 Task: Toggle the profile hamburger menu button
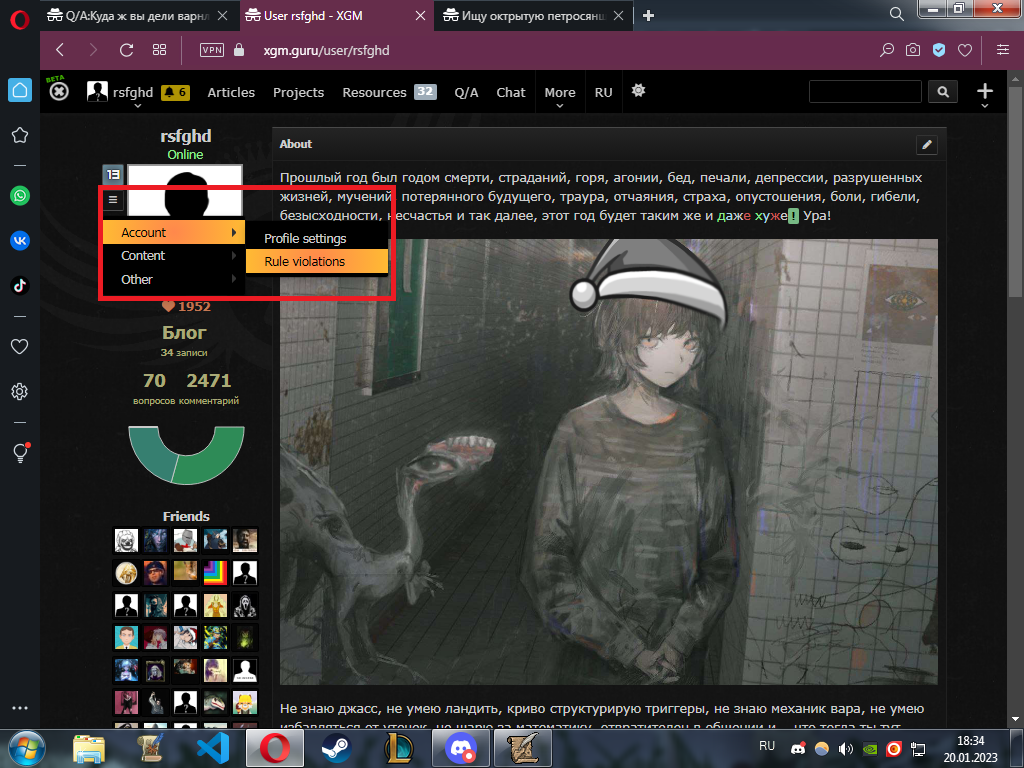click(113, 200)
